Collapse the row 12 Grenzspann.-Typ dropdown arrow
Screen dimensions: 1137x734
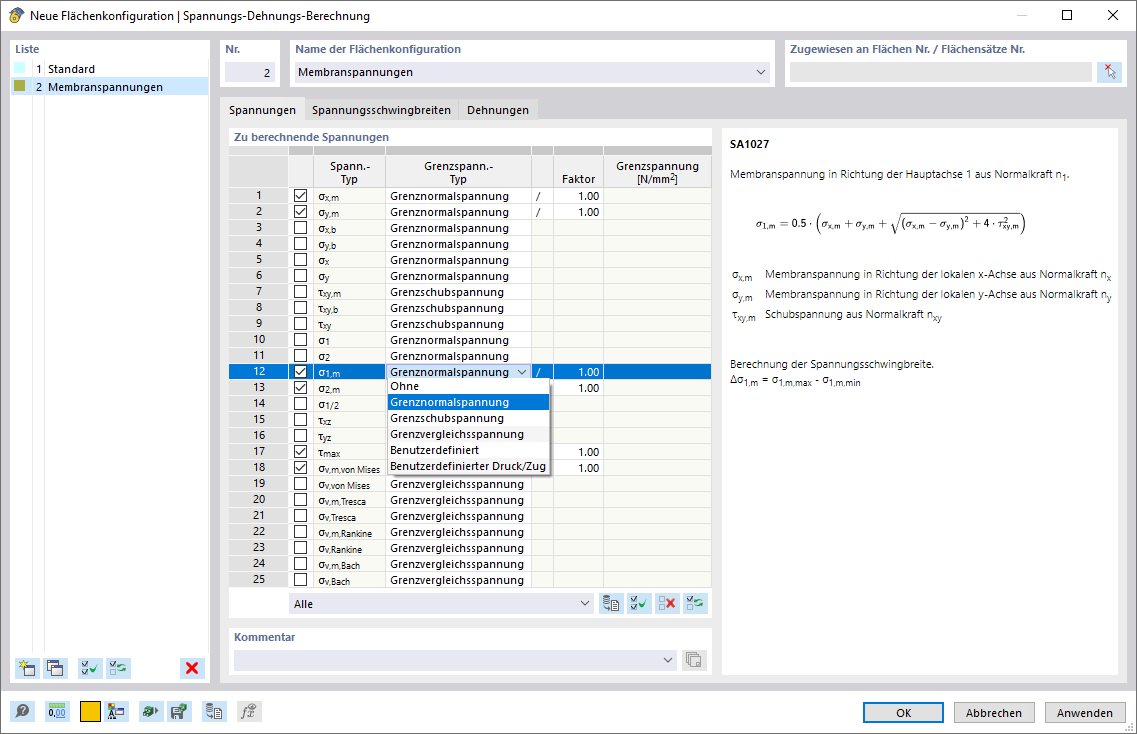coord(522,372)
